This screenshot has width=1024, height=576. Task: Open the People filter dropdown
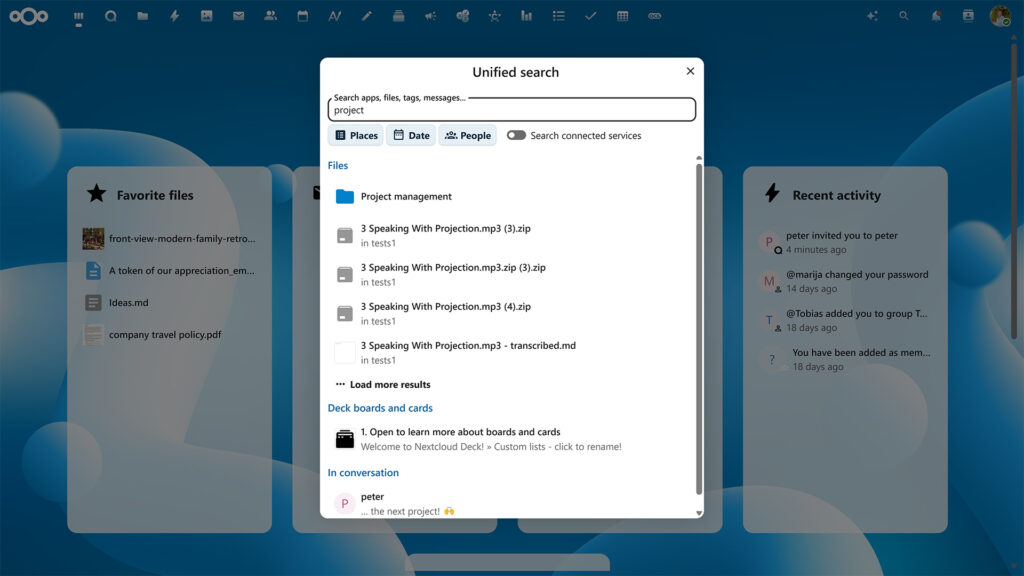467,136
